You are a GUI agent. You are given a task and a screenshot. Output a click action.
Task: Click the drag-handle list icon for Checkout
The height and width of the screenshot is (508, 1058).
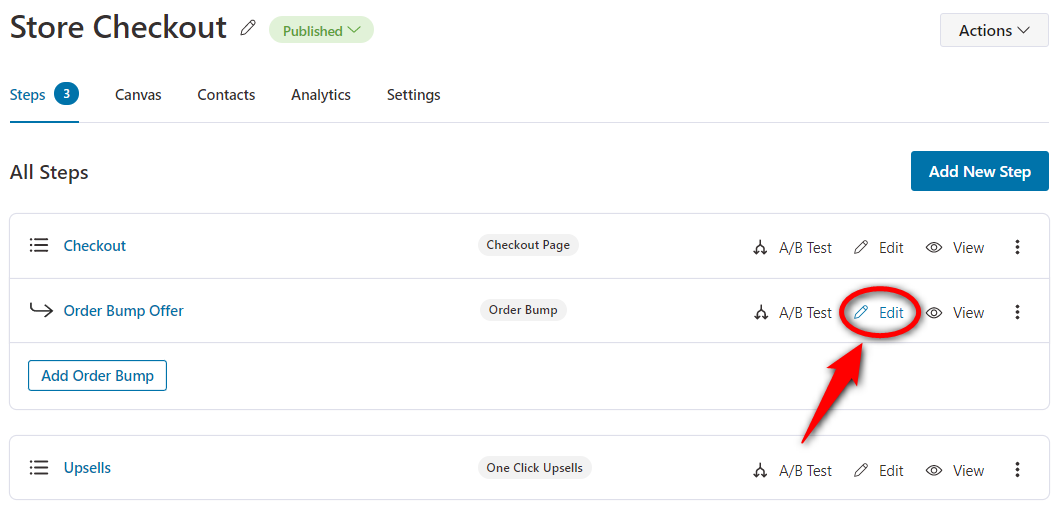point(39,245)
